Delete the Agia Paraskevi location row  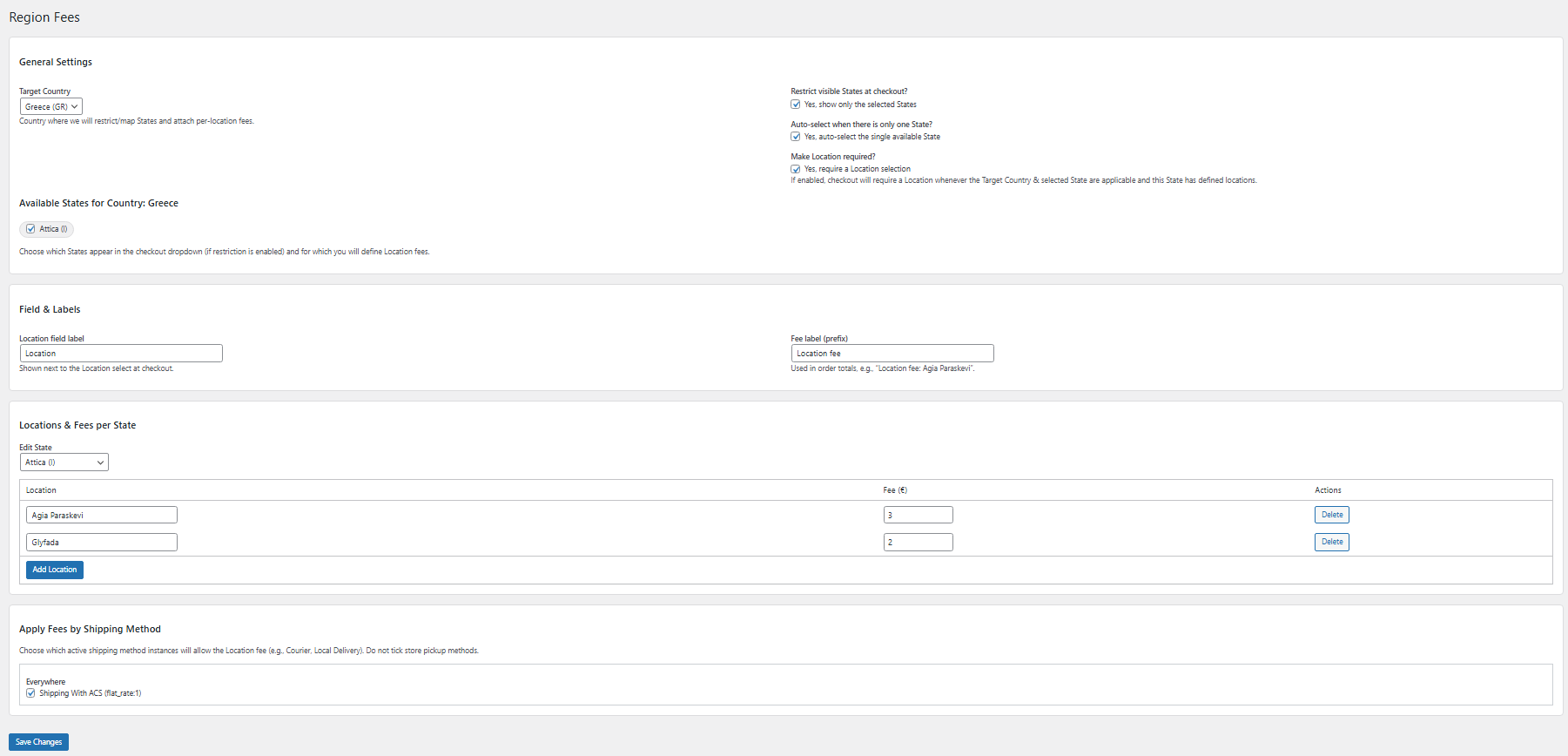point(1331,515)
